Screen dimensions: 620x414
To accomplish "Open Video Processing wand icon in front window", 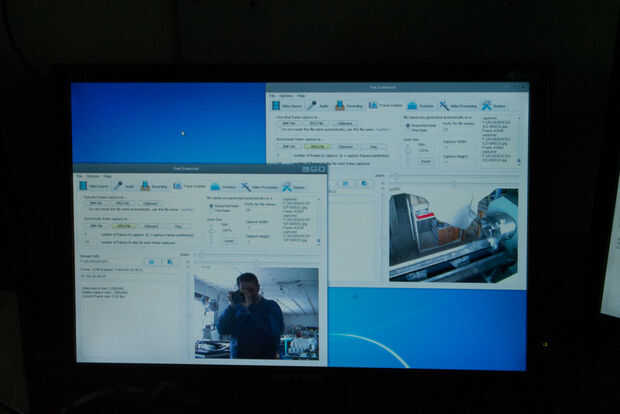I will 246,187.
